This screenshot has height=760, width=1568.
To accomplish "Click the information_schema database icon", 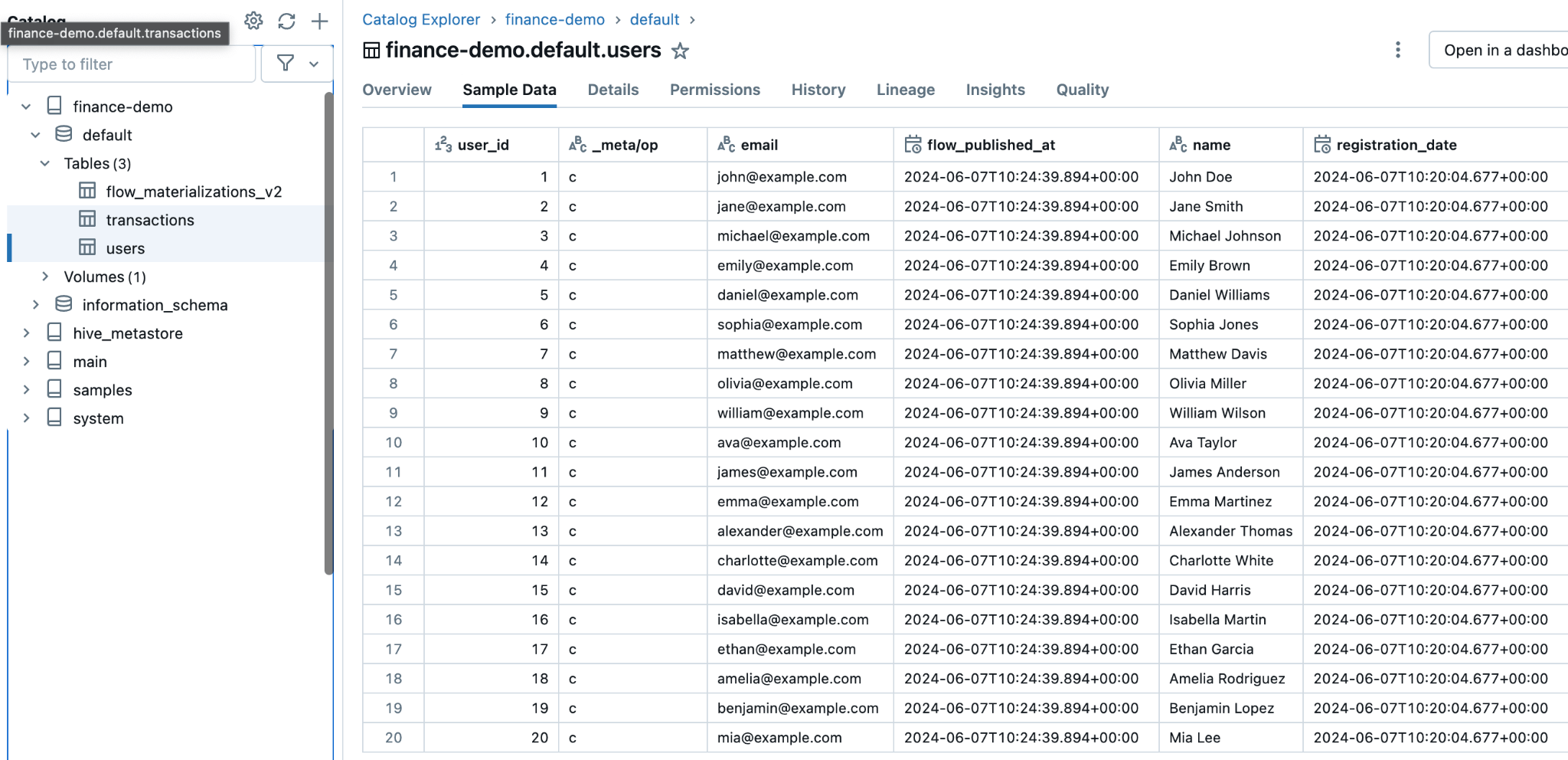I will [64, 304].
